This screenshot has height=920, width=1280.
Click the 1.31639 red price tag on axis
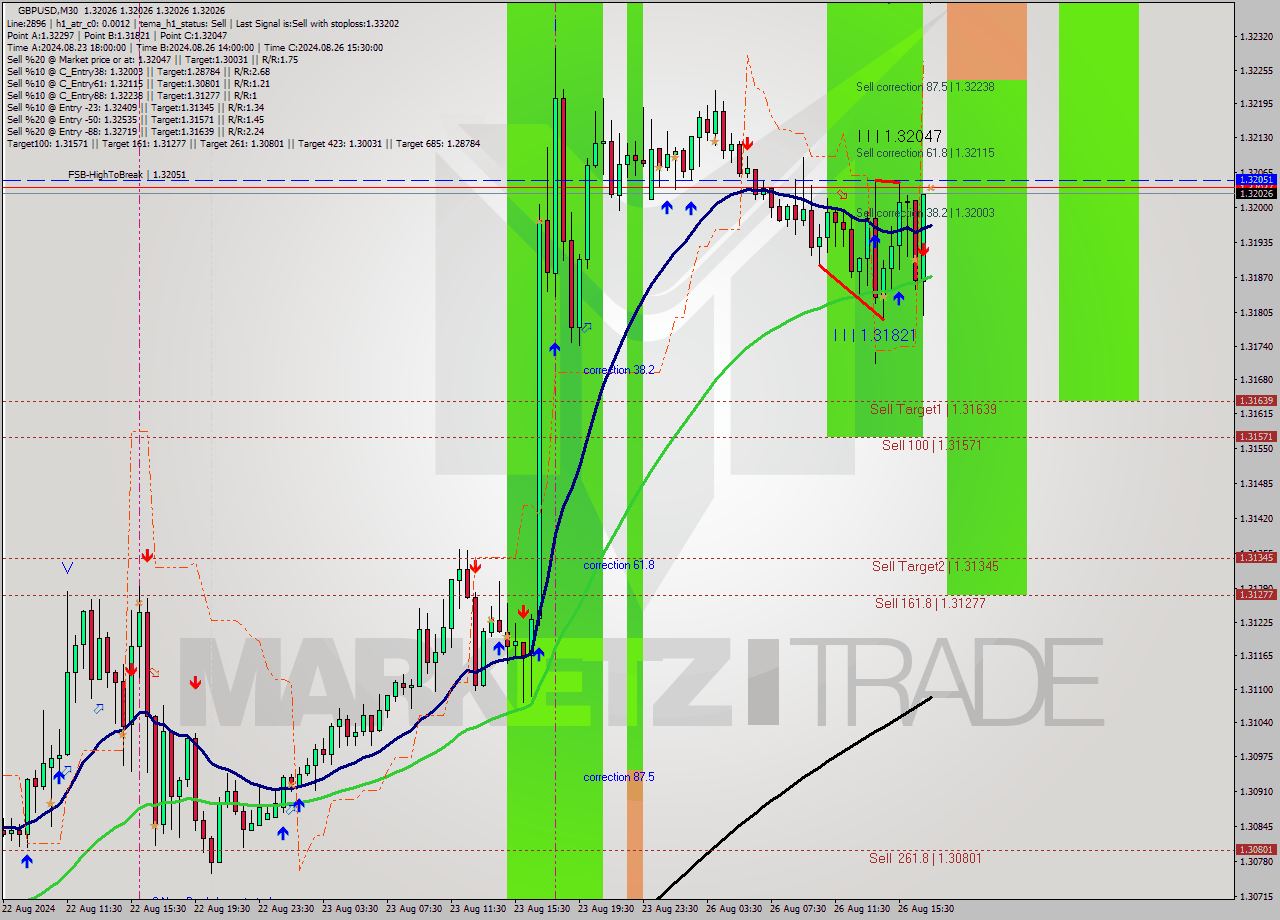pos(1256,400)
